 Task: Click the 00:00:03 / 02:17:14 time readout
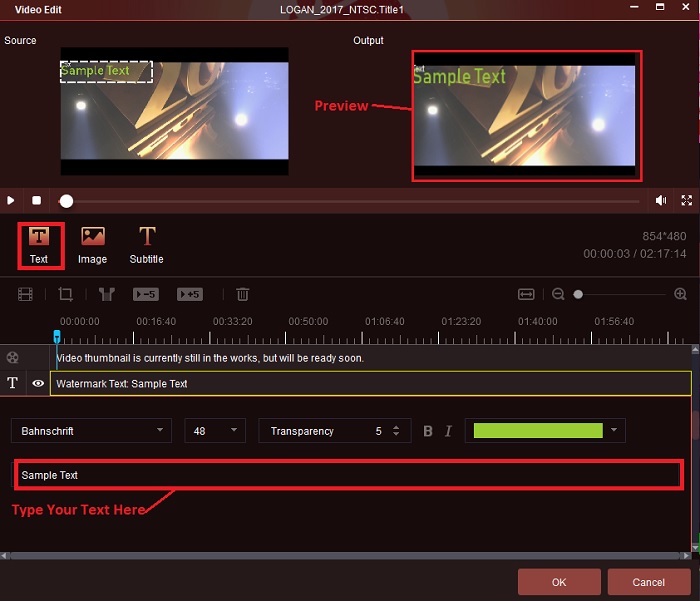635,254
